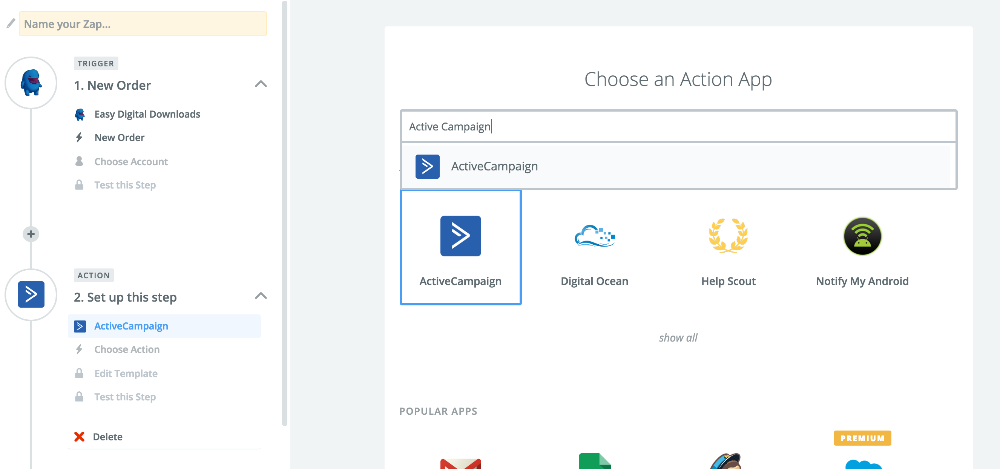This screenshot has width=1000, height=469.
Task: Go to the Choose Action substep
Action: pos(127,349)
